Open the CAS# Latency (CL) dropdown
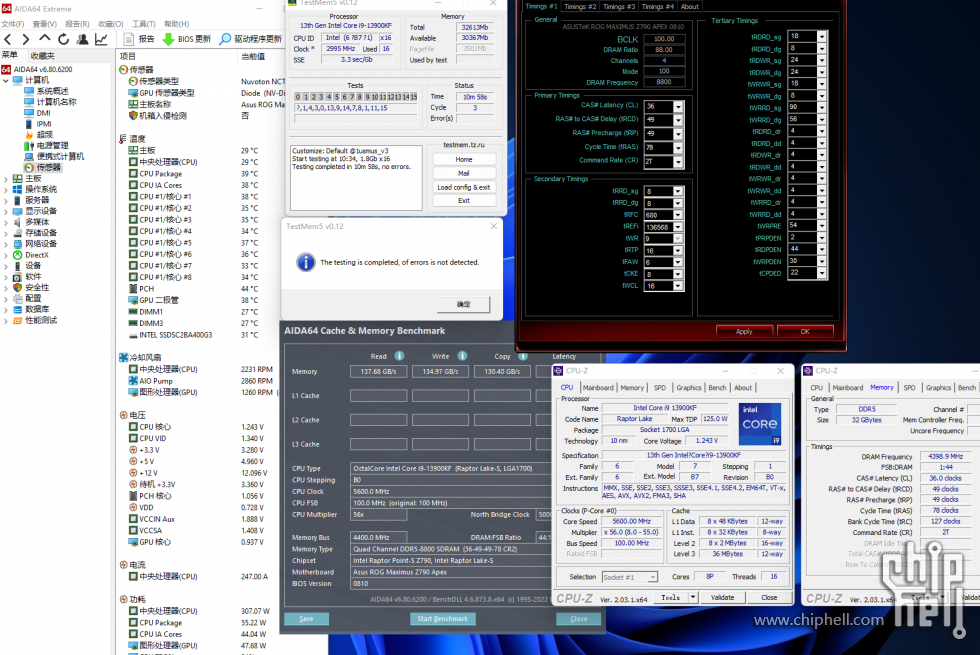The image size is (980, 655). click(678, 106)
